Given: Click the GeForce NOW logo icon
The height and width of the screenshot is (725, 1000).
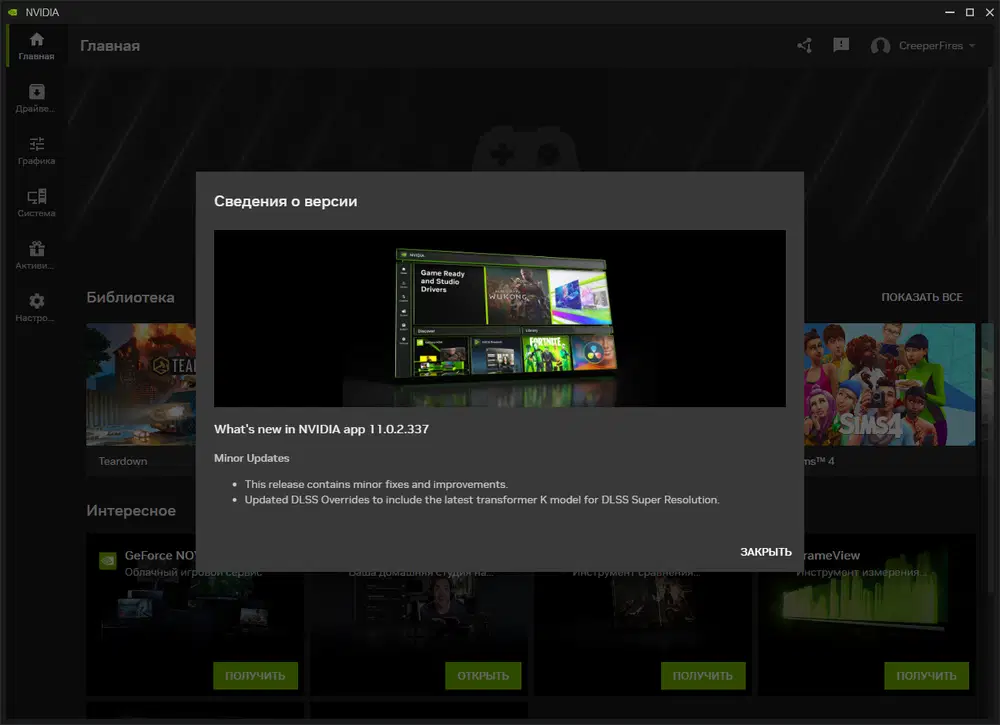Looking at the screenshot, I should coord(108,560).
